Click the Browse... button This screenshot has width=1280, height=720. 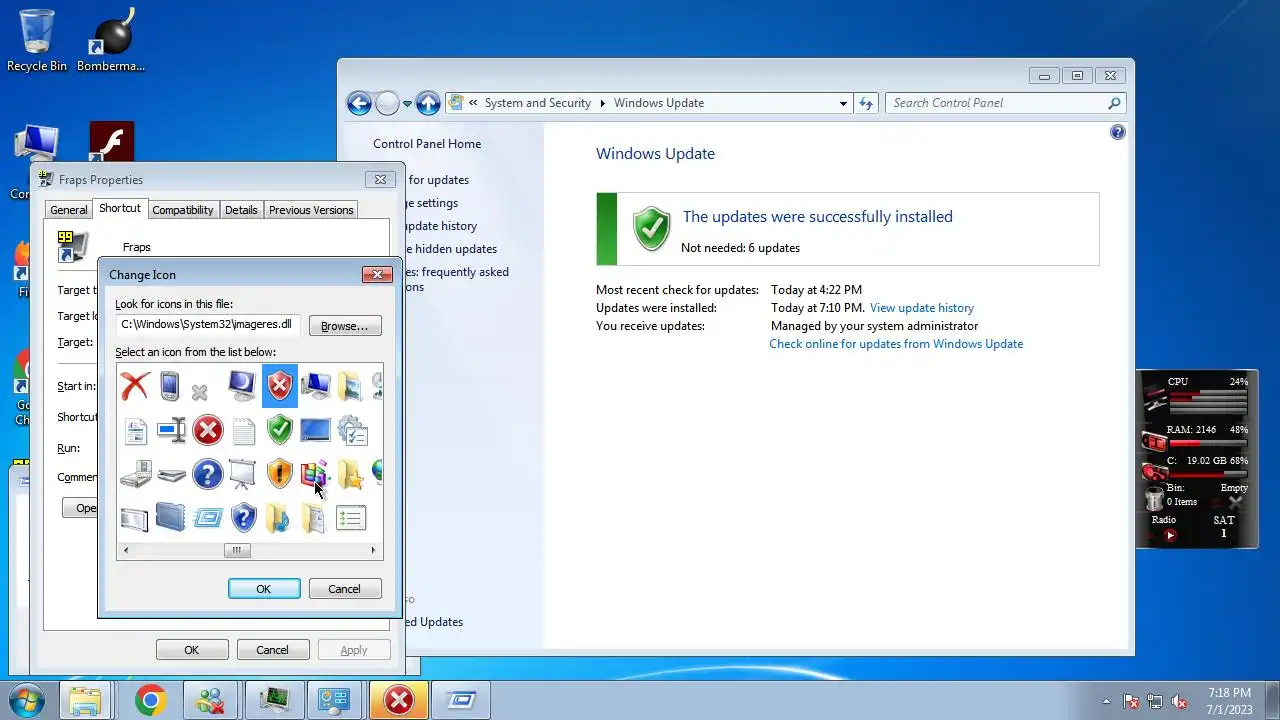click(x=345, y=326)
